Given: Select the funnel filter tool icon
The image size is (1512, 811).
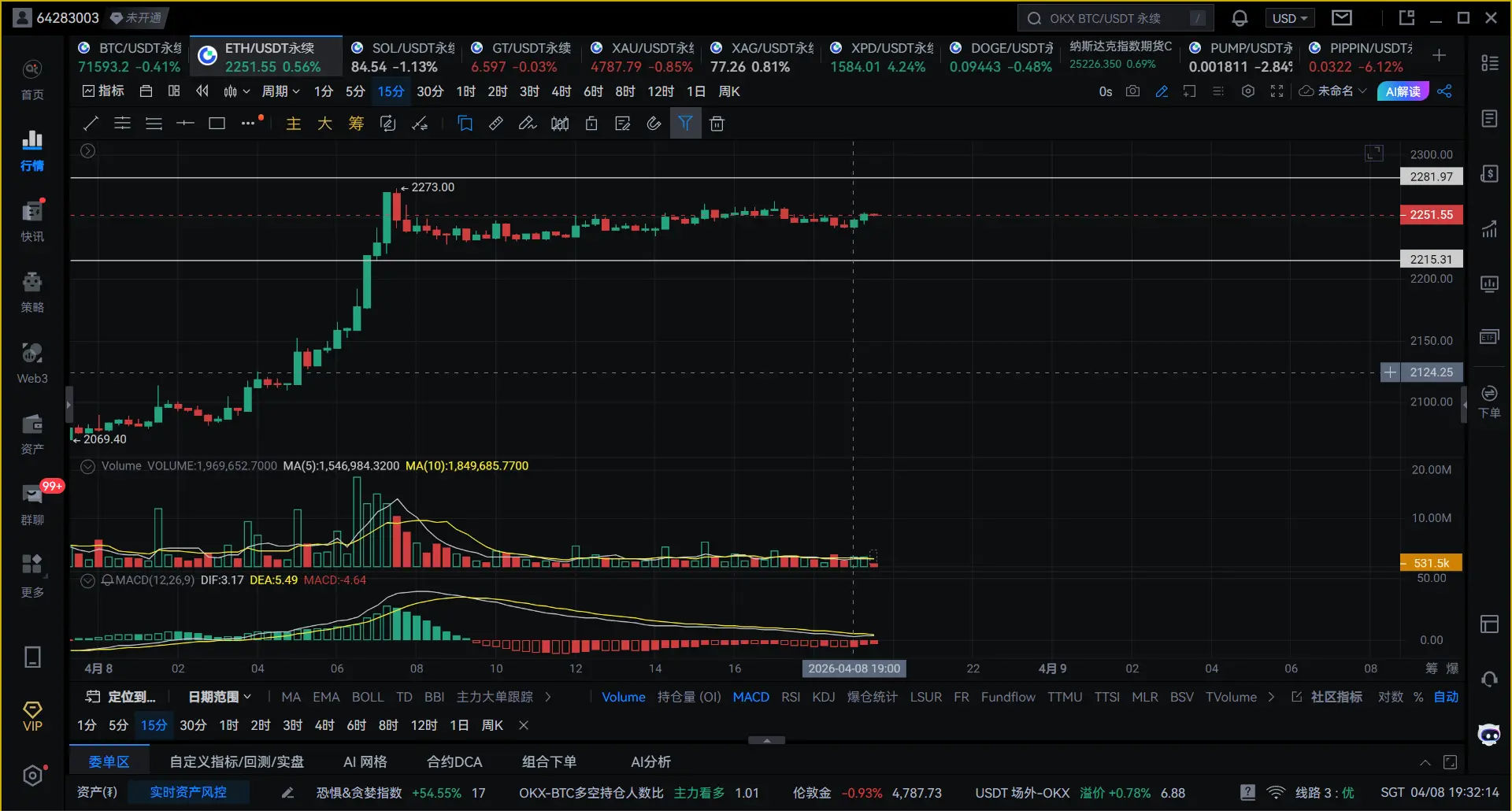Looking at the screenshot, I should coord(685,124).
